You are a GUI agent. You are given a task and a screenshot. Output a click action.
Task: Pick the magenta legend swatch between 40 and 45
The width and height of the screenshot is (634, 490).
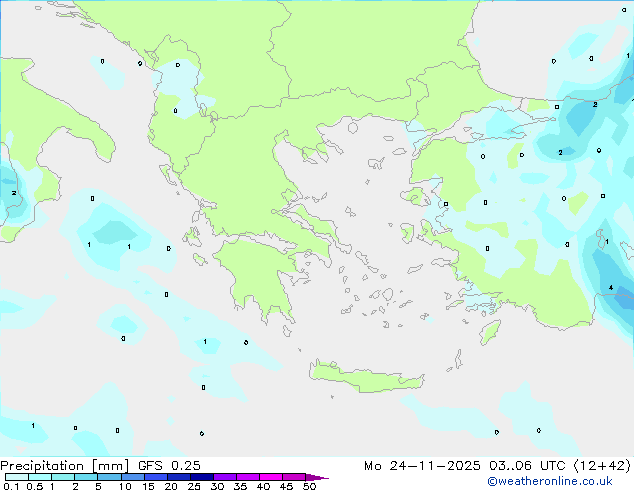(x=271, y=477)
